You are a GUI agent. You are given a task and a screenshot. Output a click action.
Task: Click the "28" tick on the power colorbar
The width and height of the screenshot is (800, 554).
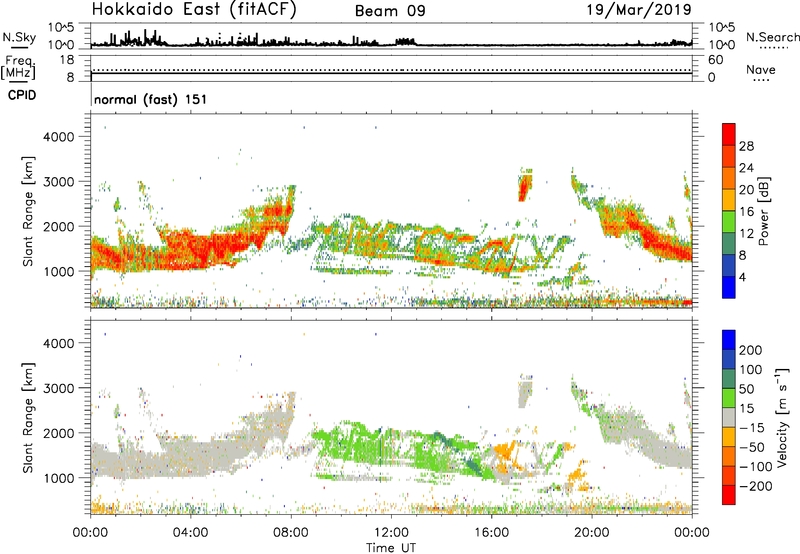[x=746, y=146]
